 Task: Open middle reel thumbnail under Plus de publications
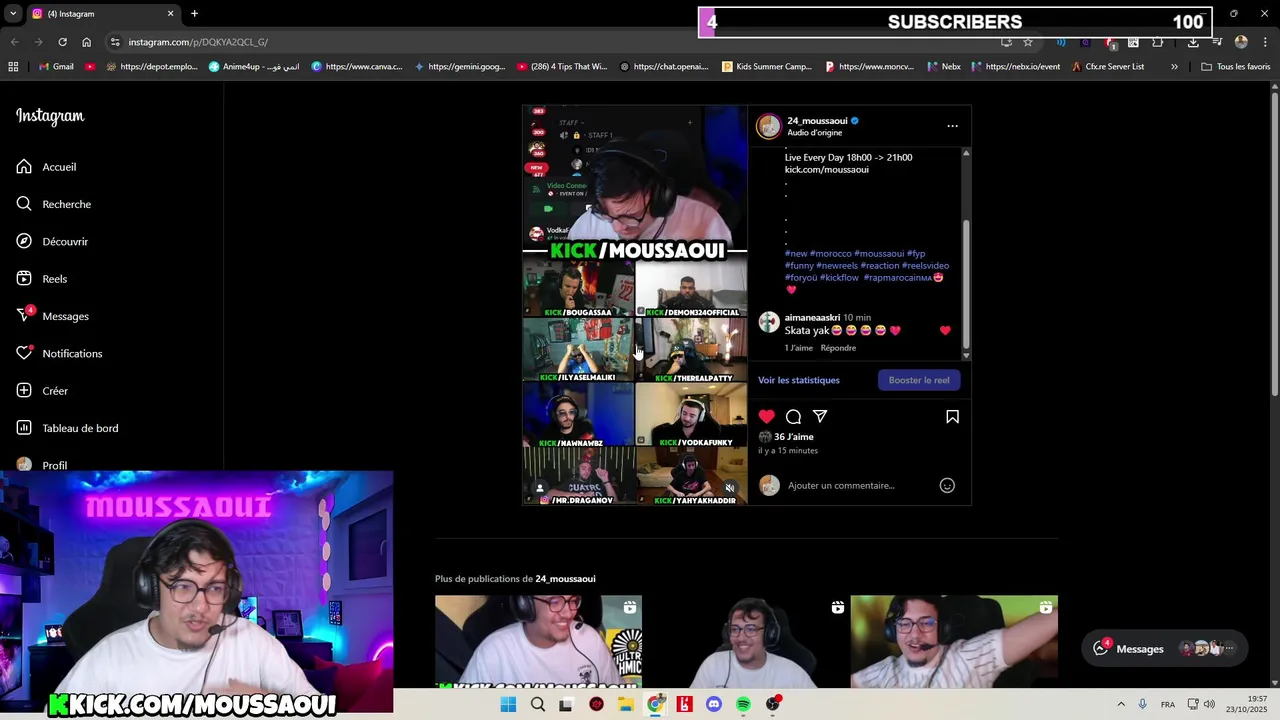coord(746,642)
